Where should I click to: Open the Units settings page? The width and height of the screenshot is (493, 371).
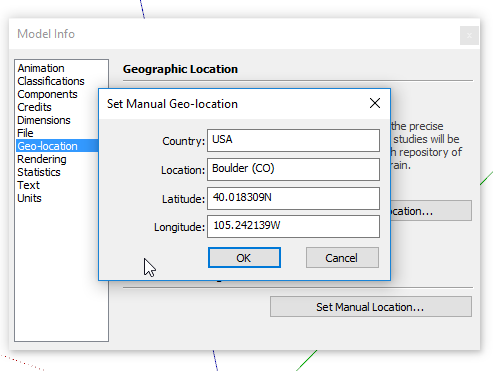point(29,198)
